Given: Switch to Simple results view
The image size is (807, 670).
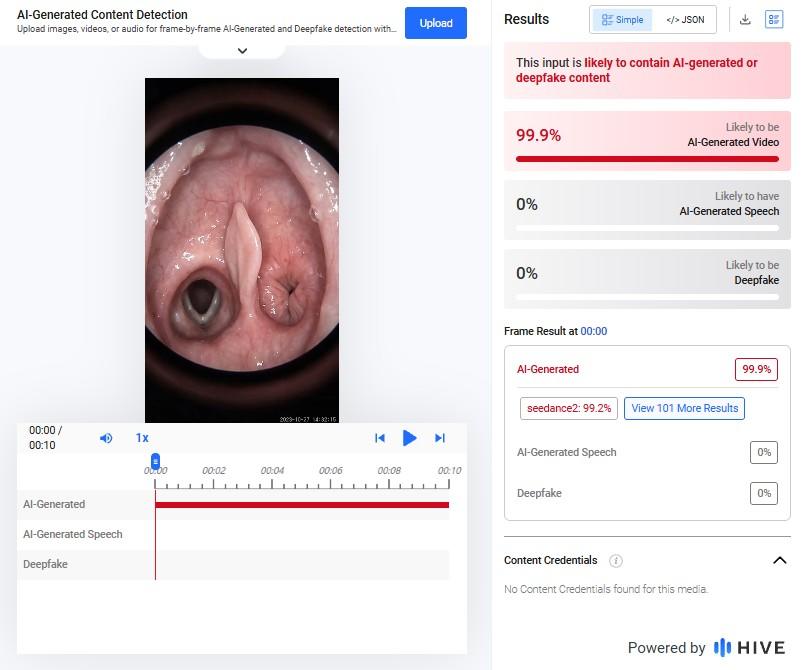Looking at the screenshot, I should [x=622, y=20].
